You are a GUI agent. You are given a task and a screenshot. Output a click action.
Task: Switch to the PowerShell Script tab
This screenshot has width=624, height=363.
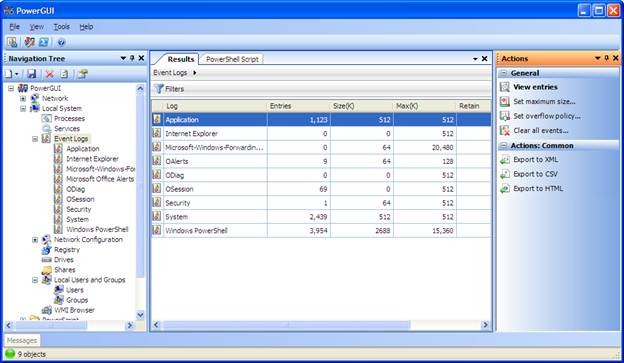click(x=232, y=59)
